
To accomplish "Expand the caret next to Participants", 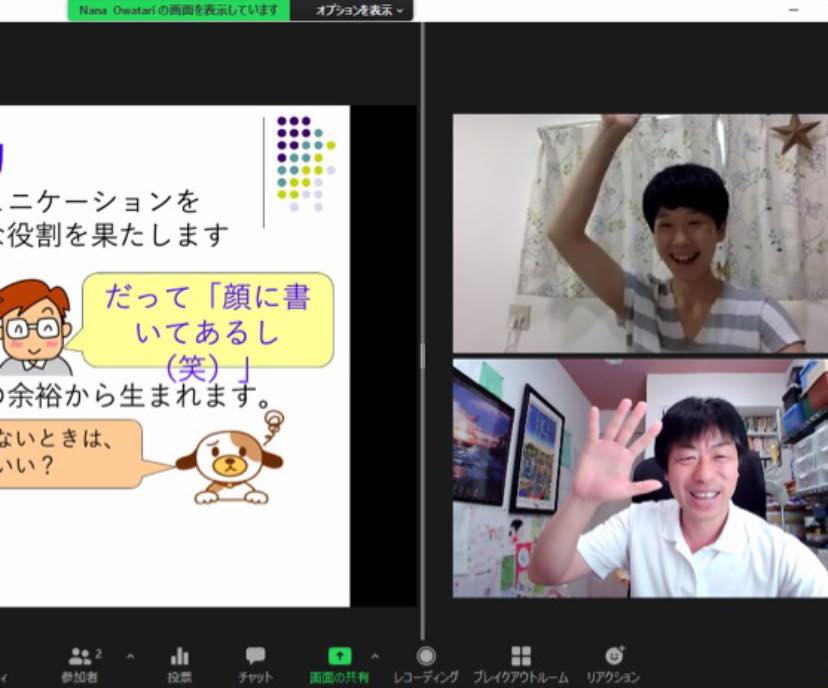I will [130, 657].
